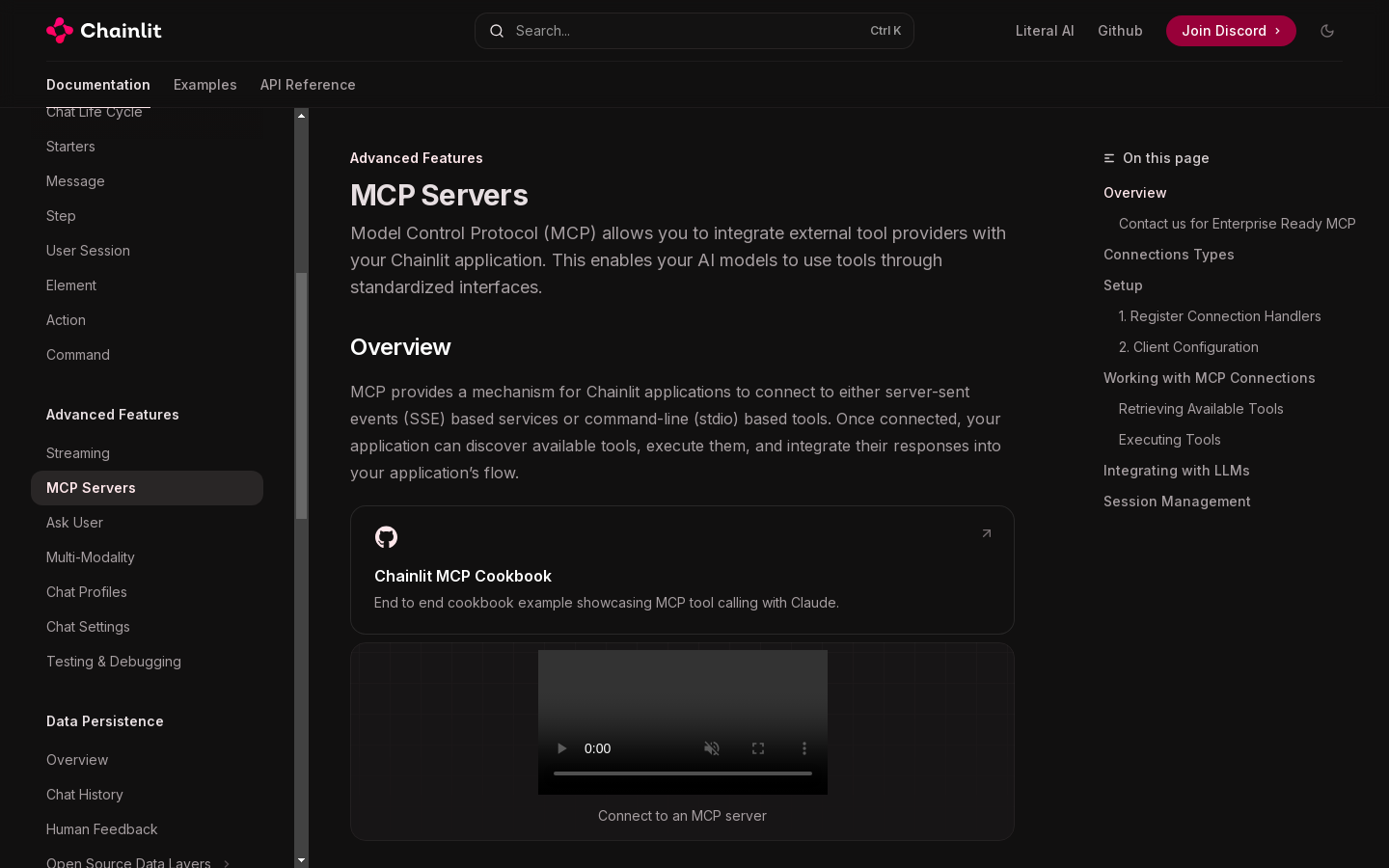The image size is (1389, 868).
Task: Click the sidebar scroll down arrow
Action: pyautogui.click(x=301, y=859)
